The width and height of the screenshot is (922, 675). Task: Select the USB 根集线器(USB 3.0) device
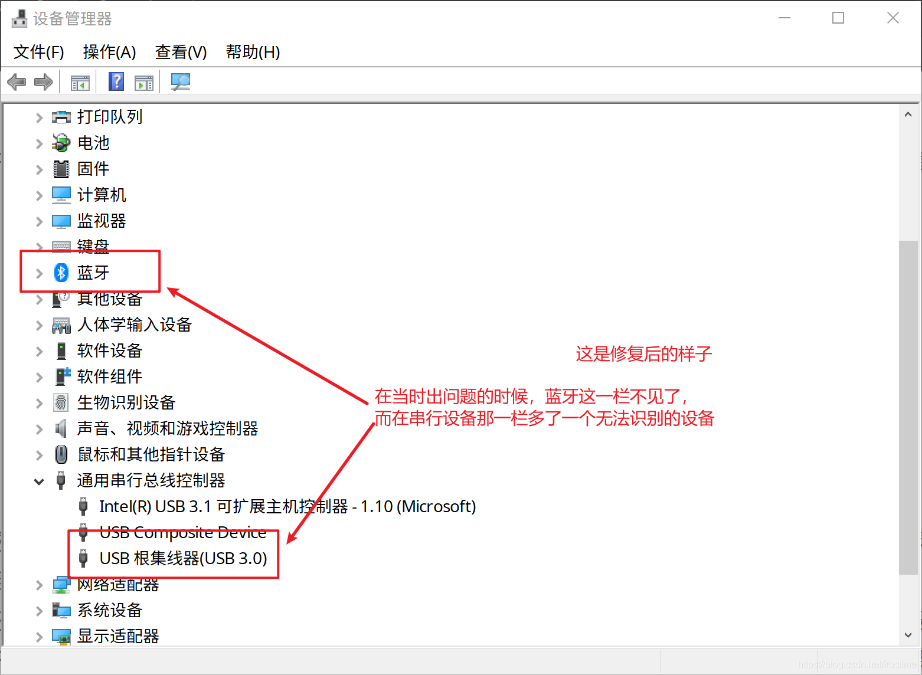[183, 559]
